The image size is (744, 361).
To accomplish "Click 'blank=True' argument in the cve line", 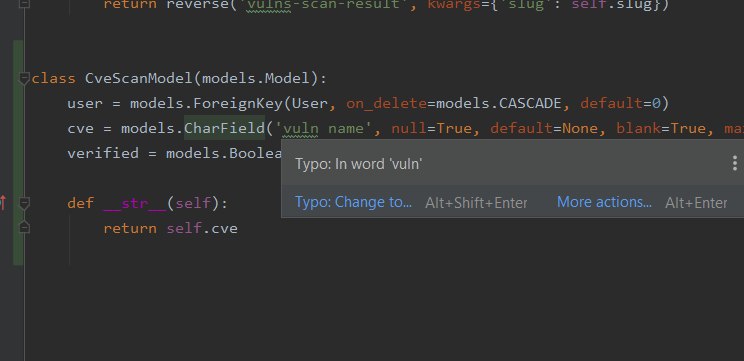I will coord(661,129).
